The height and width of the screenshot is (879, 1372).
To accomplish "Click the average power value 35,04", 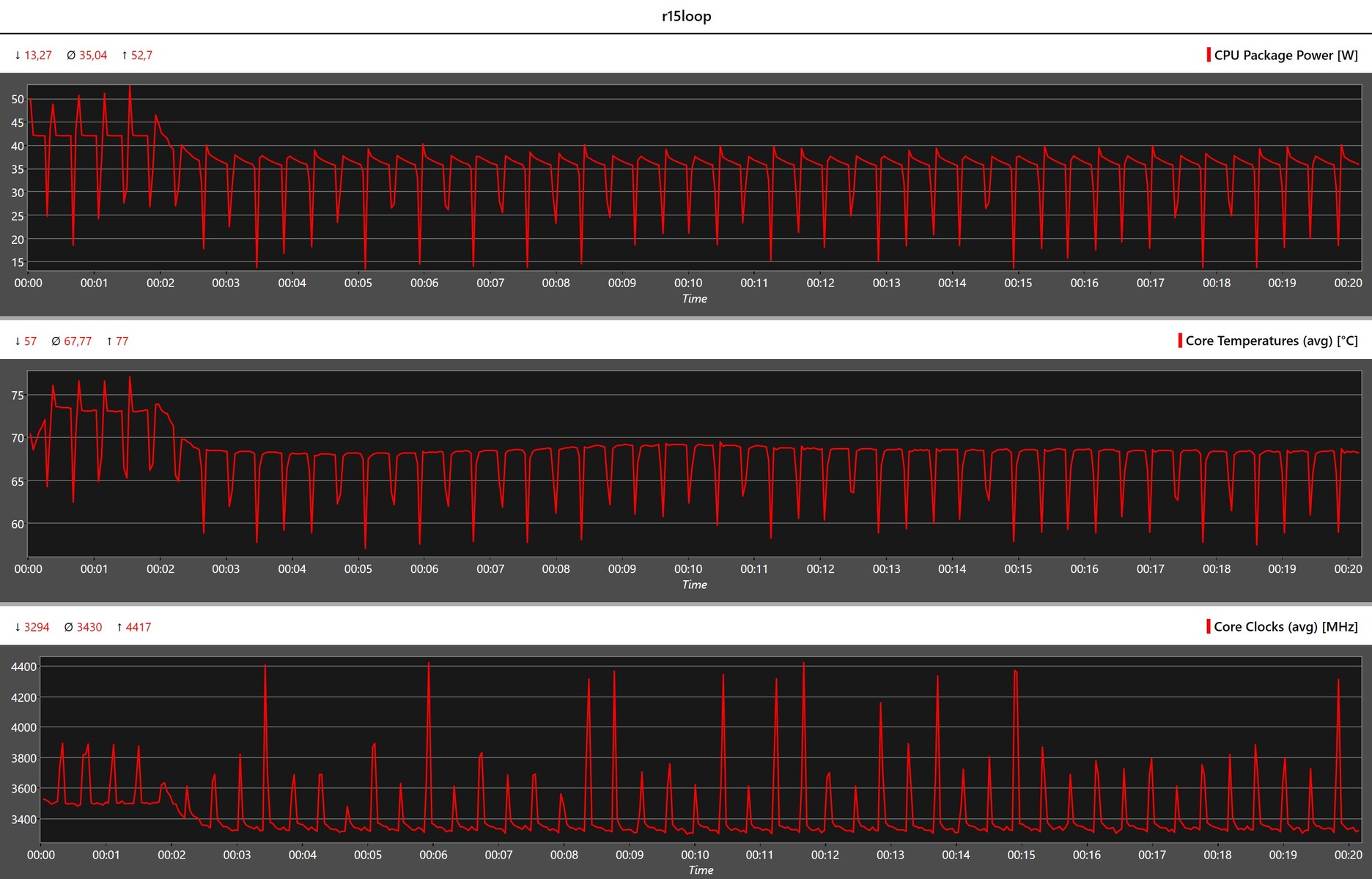I will [x=92, y=55].
